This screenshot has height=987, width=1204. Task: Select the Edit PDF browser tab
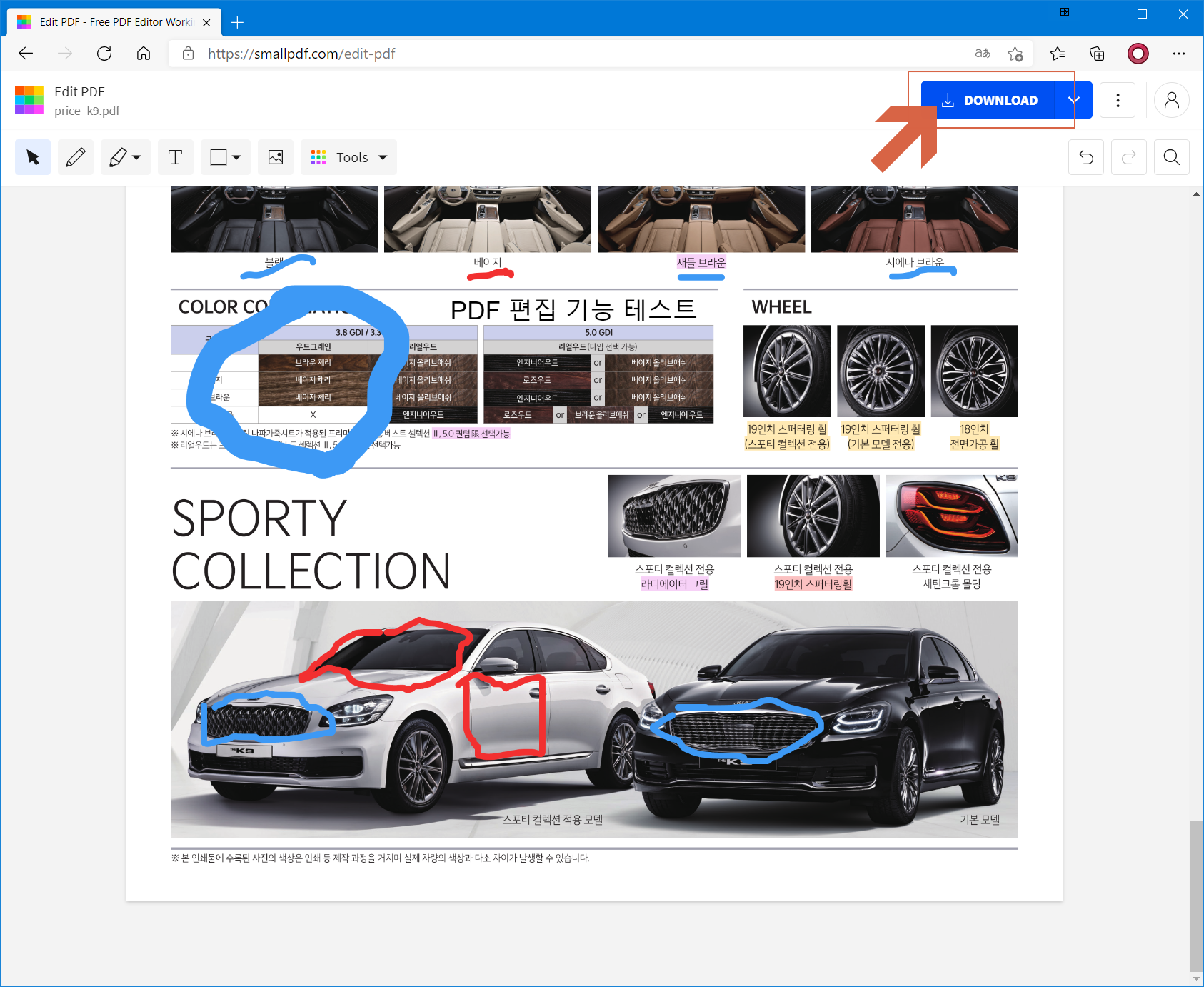point(114,22)
